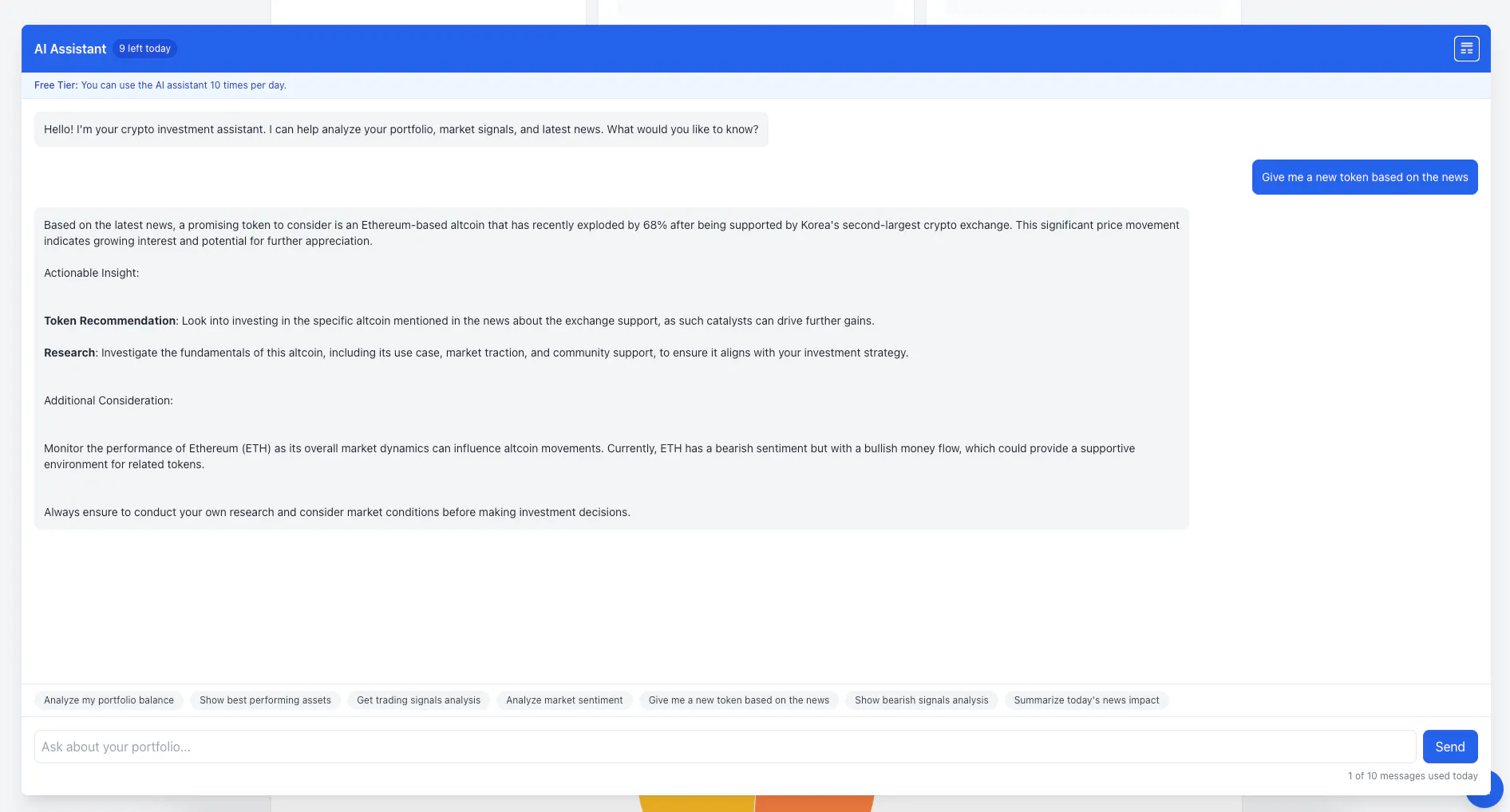Image resolution: width=1510 pixels, height=812 pixels.
Task: Click 'Summarize today's news impact' chip
Action: coord(1086,700)
